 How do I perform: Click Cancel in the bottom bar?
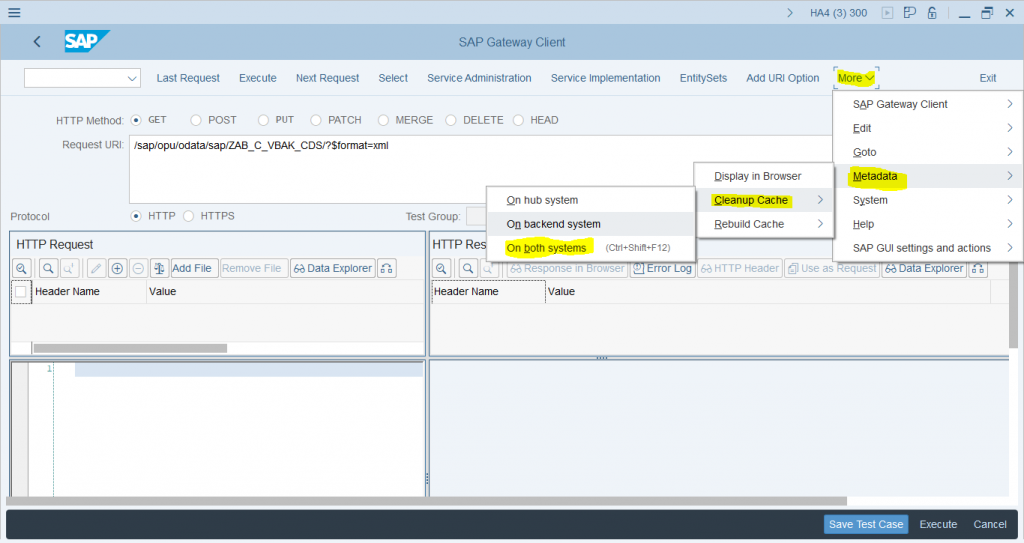tap(990, 524)
